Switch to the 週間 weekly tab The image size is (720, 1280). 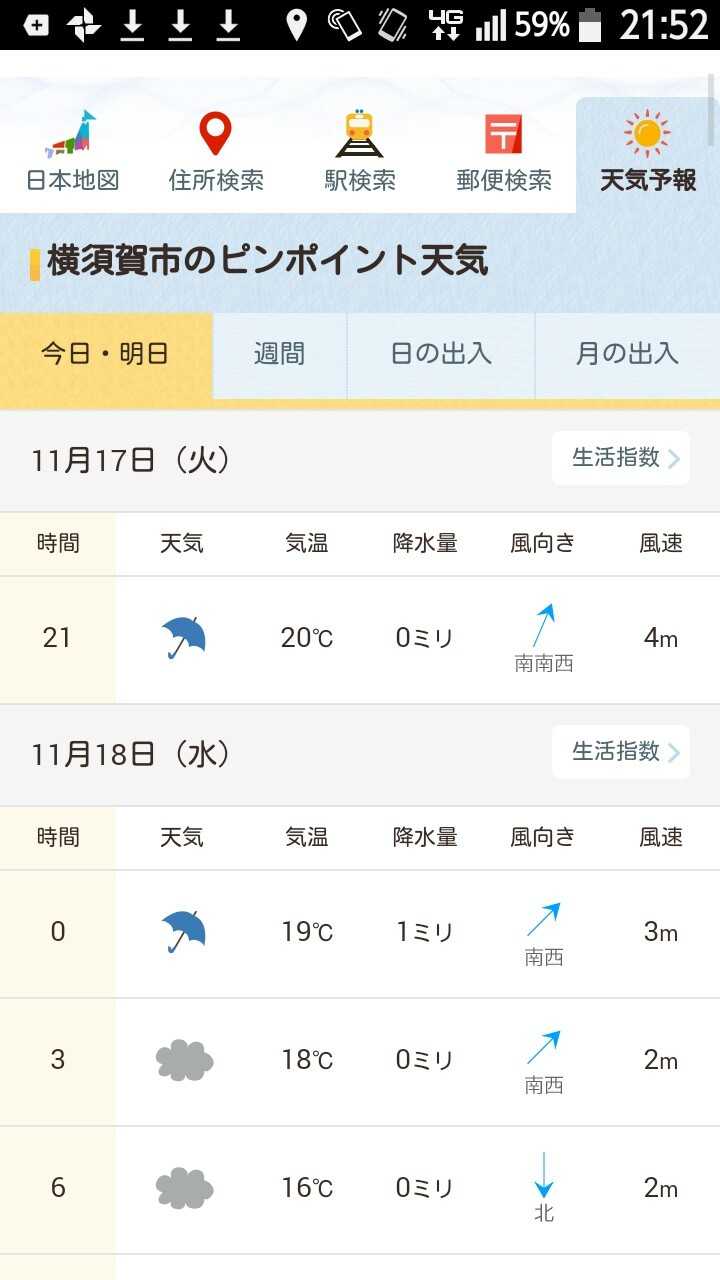[x=279, y=354]
